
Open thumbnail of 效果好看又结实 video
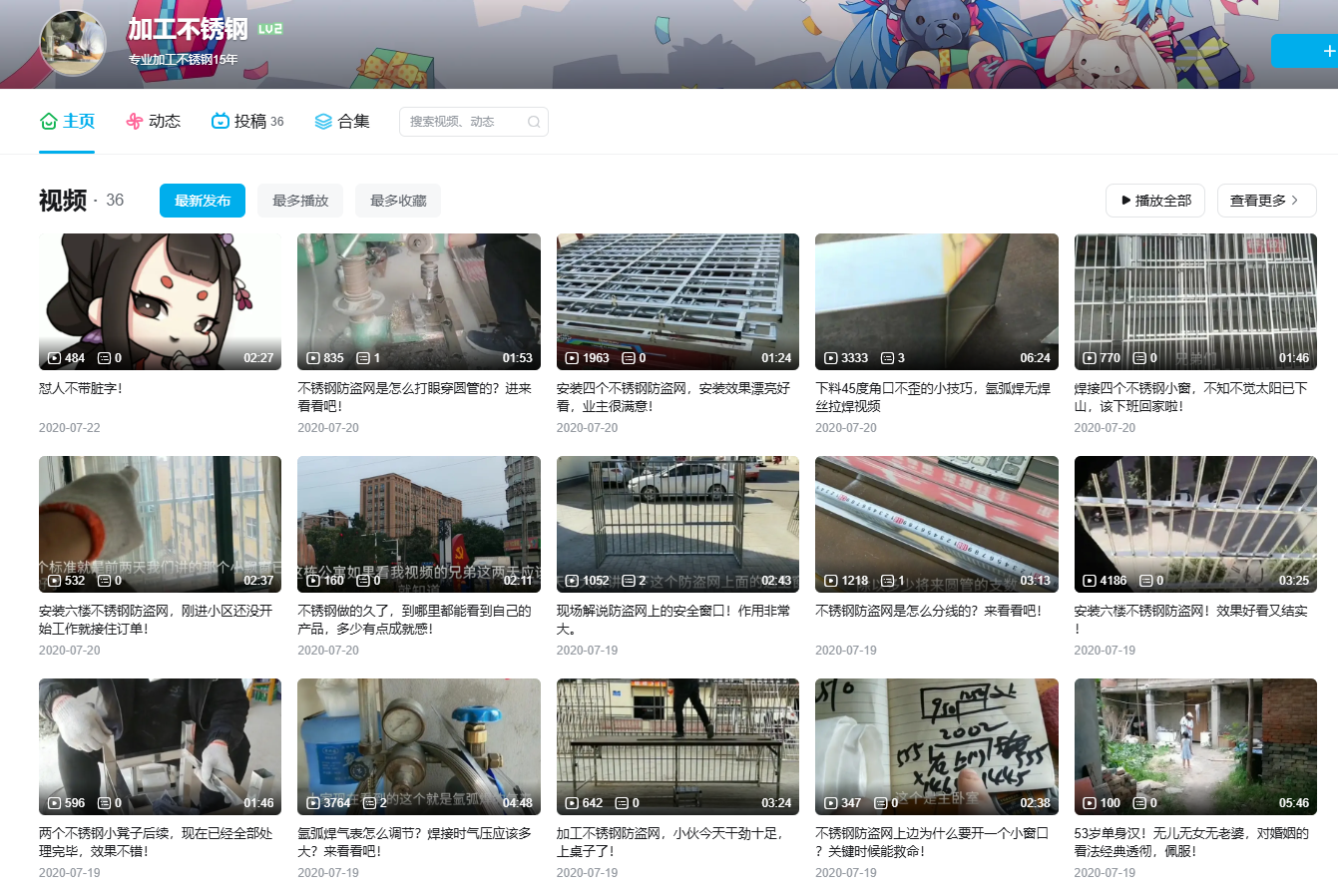tap(1195, 525)
